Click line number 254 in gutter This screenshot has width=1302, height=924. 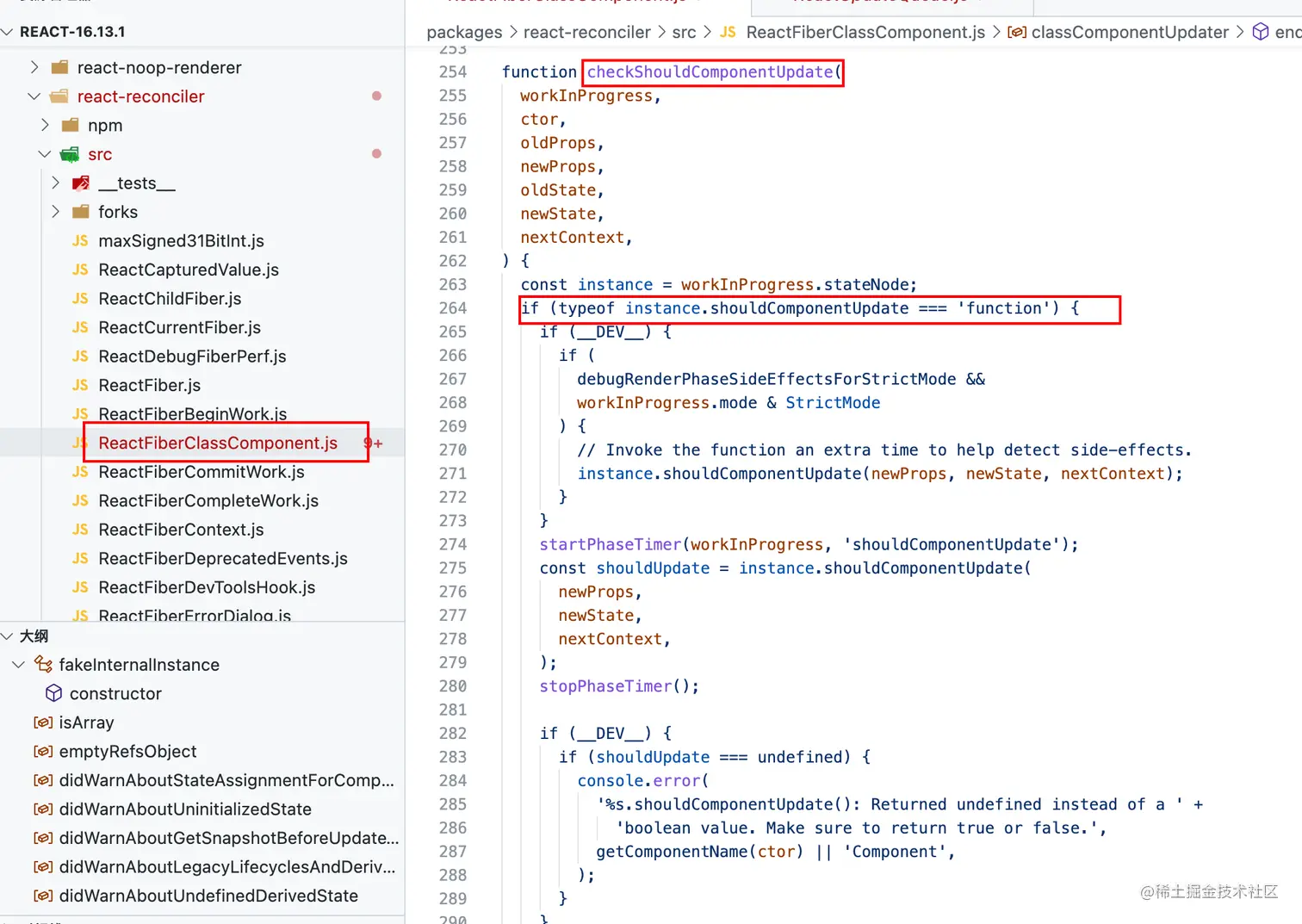453,72
